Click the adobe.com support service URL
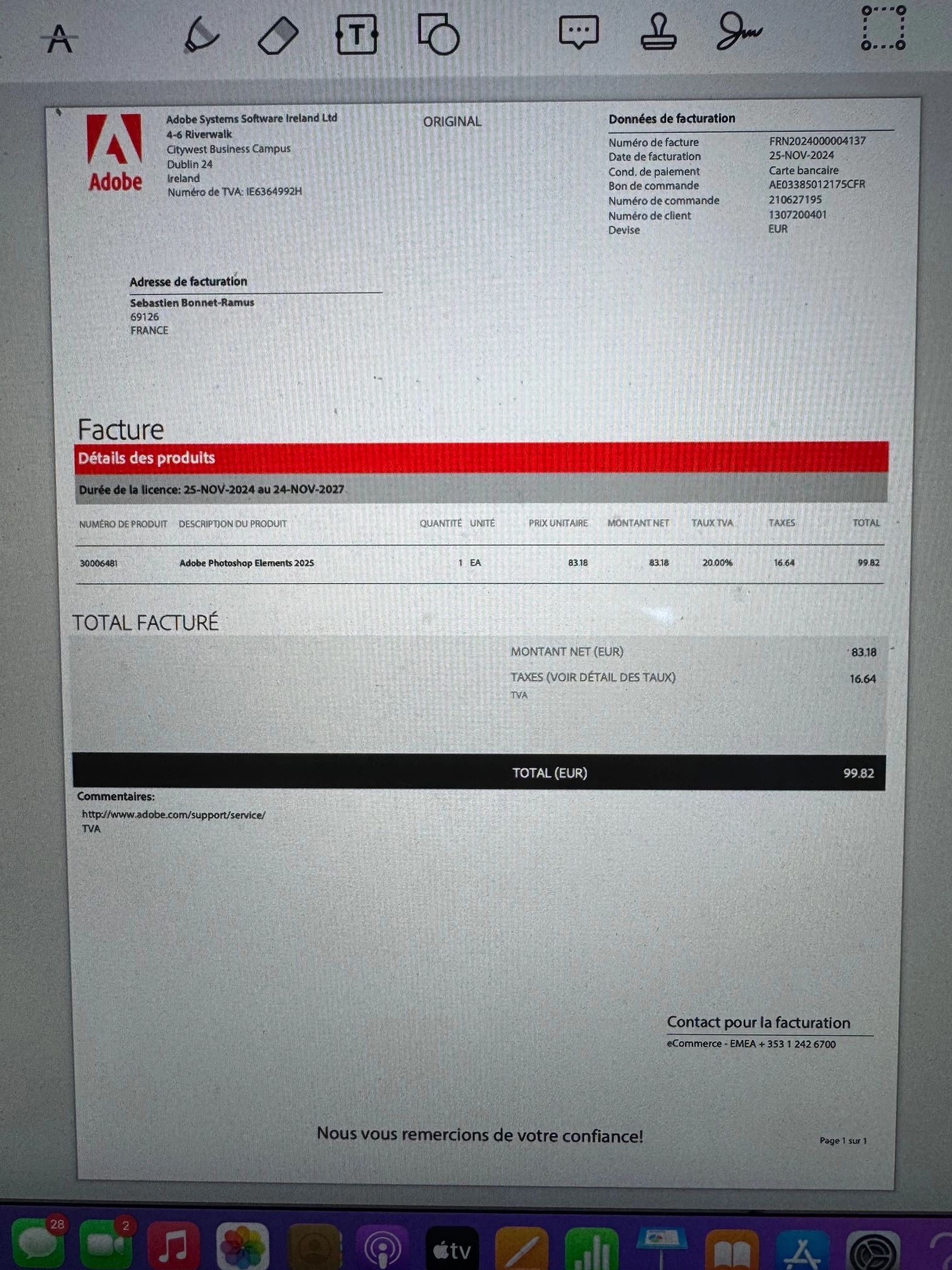Screen dimensions: 952x1270 coord(173,815)
